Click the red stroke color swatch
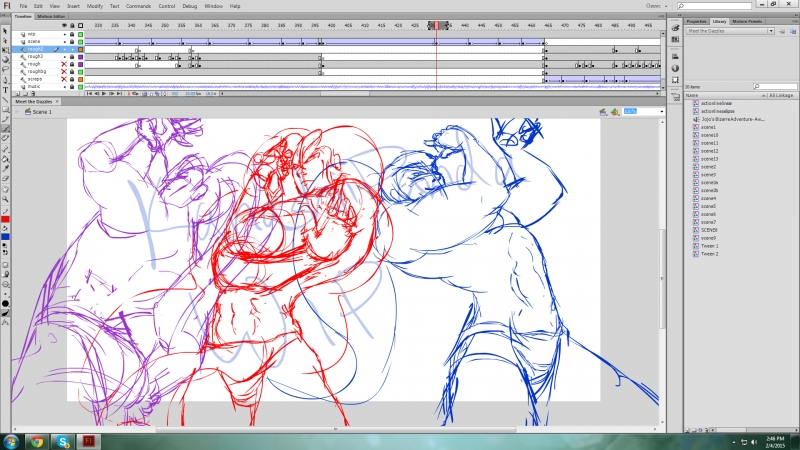Viewport: 800px width, 450px height. click(5, 218)
